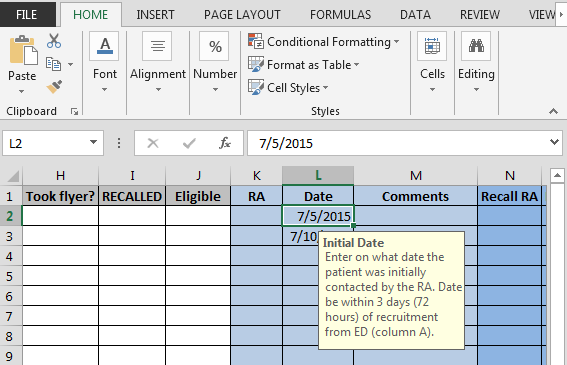Select the 'RA' header cell
Image resolution: width=567 pixels, height=365 pixels.
click(x=256, y=196)
